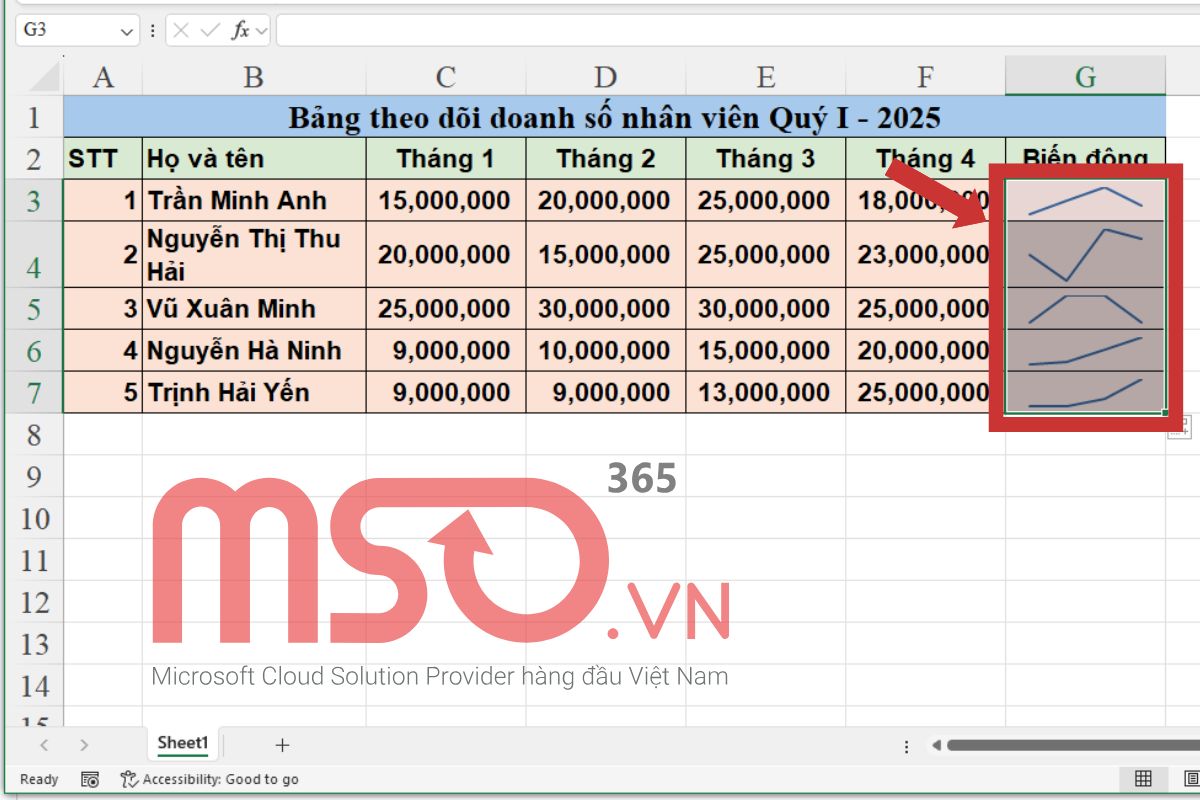Select row 13 header

[34, 644]
